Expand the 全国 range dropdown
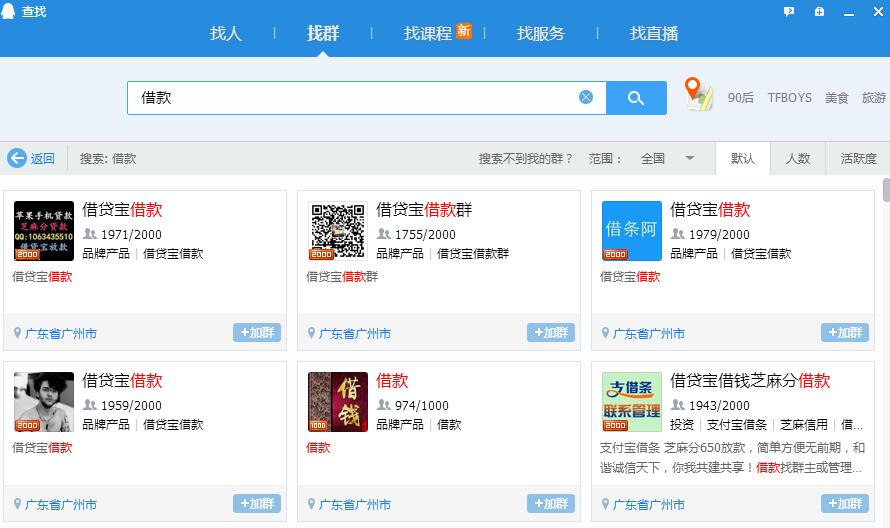Screen dimensions: 890x528 pyautogui.click(x=690, y=158)
